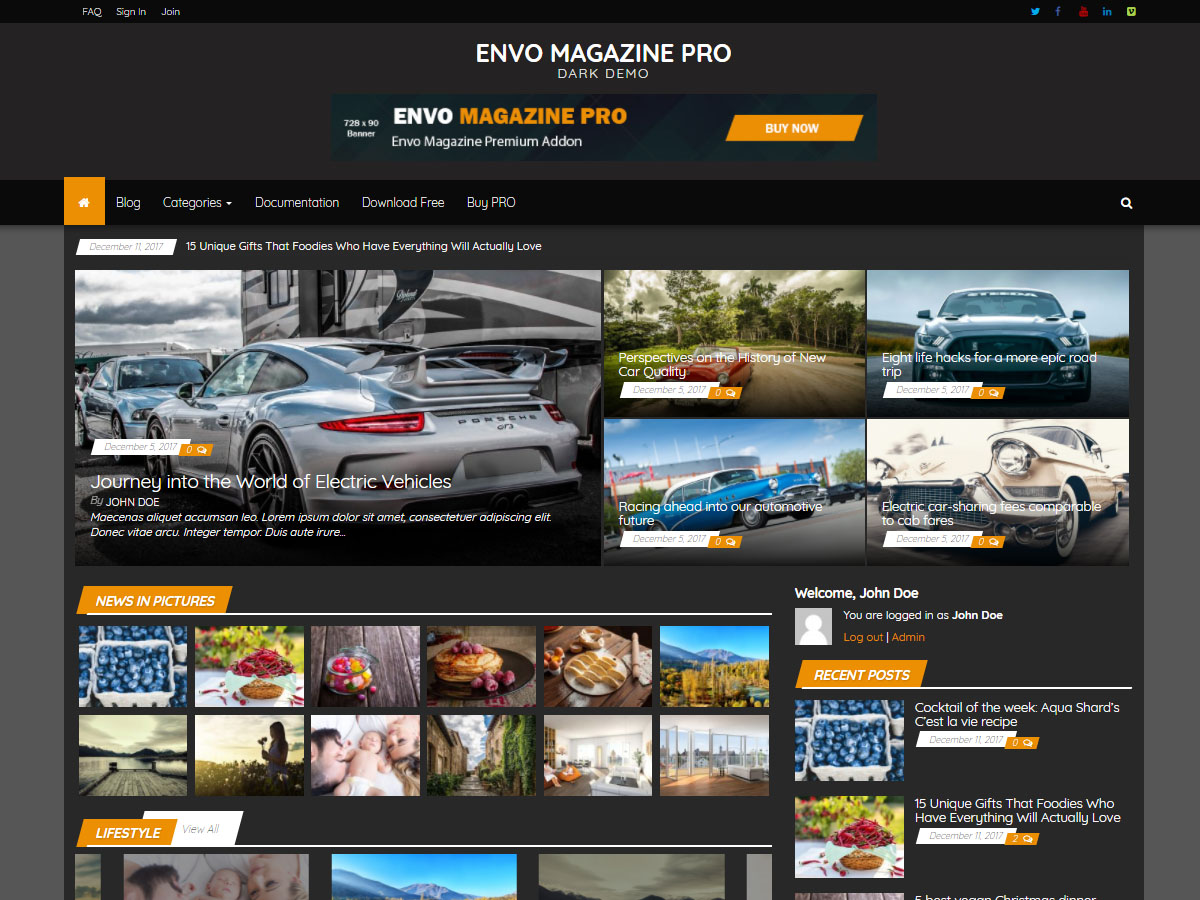The width and height of the screenshot is (1200, 900).
Task: Open Electric car-sharing fees comparable to cab fares
Action: [x=991, y=513]
